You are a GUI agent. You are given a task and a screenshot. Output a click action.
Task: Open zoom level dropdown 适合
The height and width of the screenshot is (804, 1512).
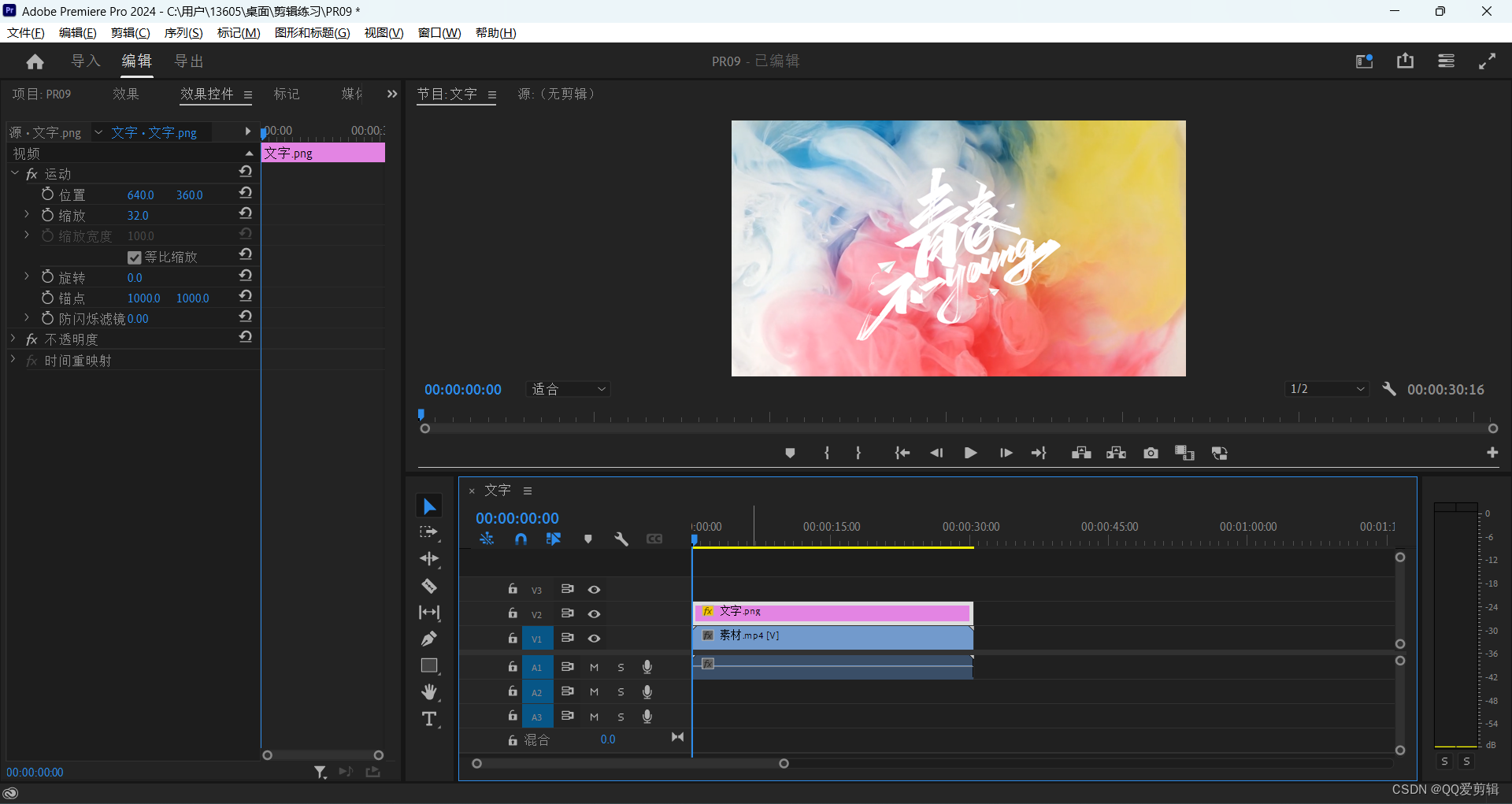tap(568, 389)
